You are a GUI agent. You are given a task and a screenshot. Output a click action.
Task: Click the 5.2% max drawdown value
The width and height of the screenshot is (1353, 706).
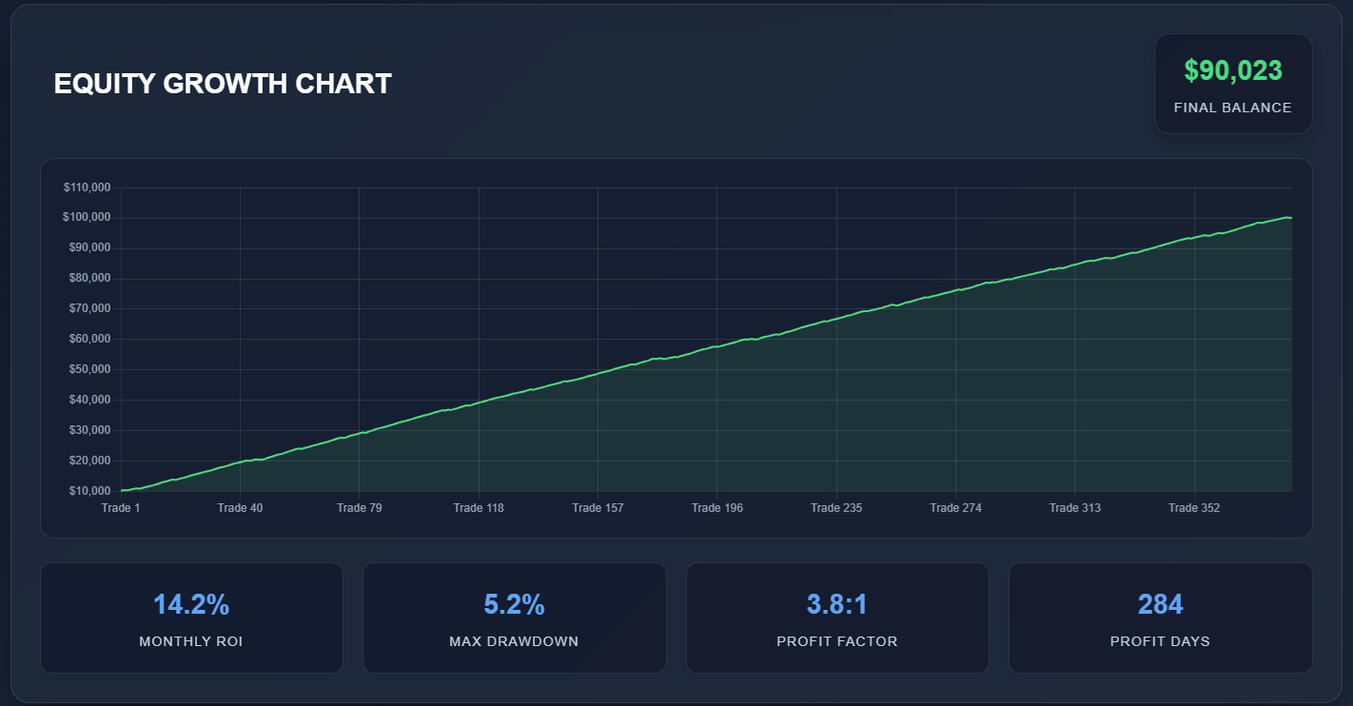click(514, 605)
